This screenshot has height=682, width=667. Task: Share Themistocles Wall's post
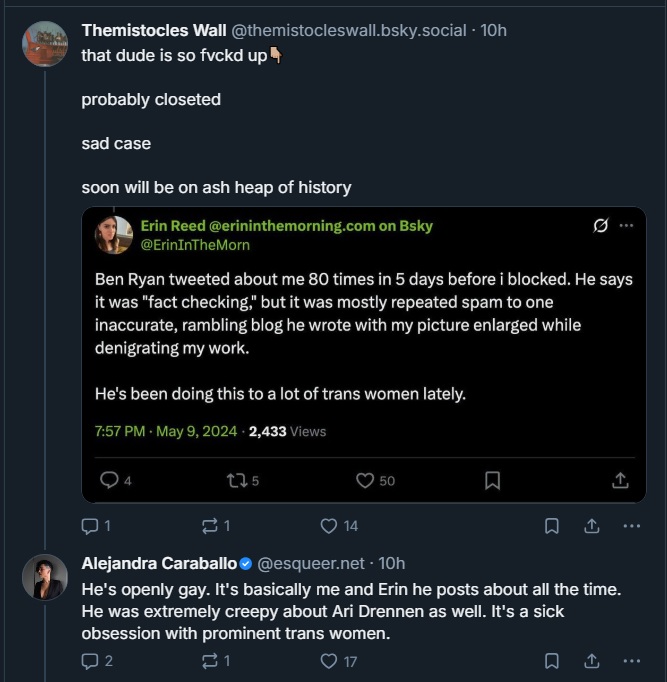coord(591,525)
